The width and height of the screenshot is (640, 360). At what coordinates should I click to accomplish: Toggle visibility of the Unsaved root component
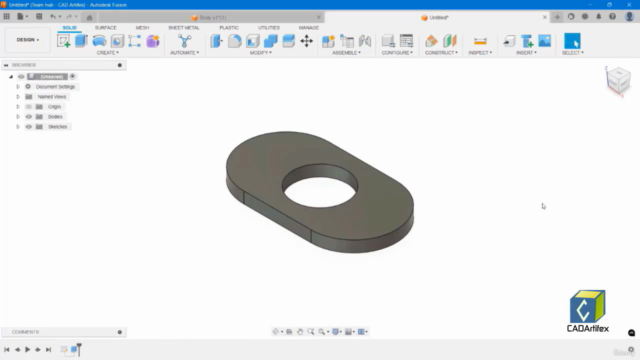[x=21, y=77]
